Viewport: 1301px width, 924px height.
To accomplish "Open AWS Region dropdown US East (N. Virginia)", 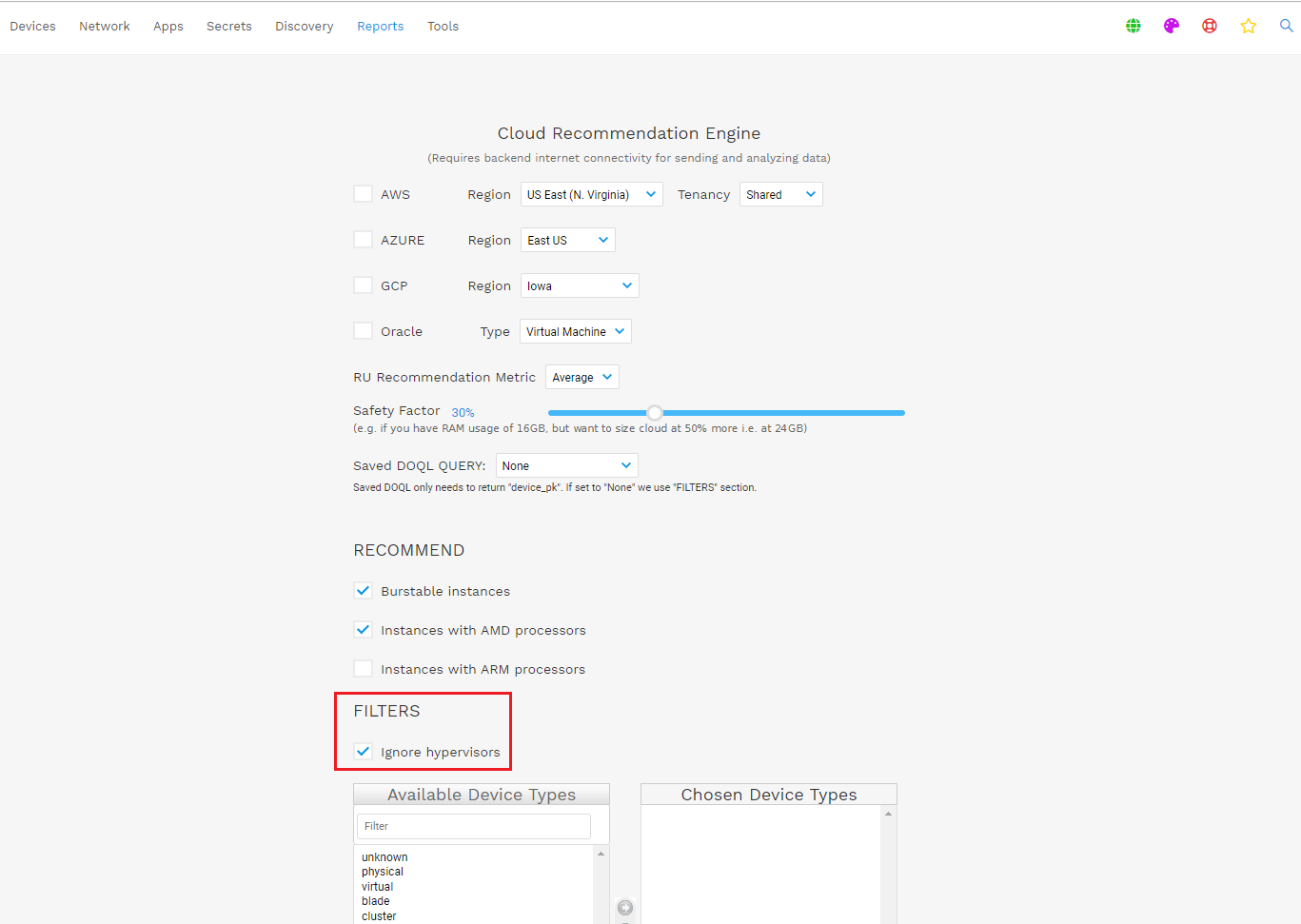I will tap(591, 194).
